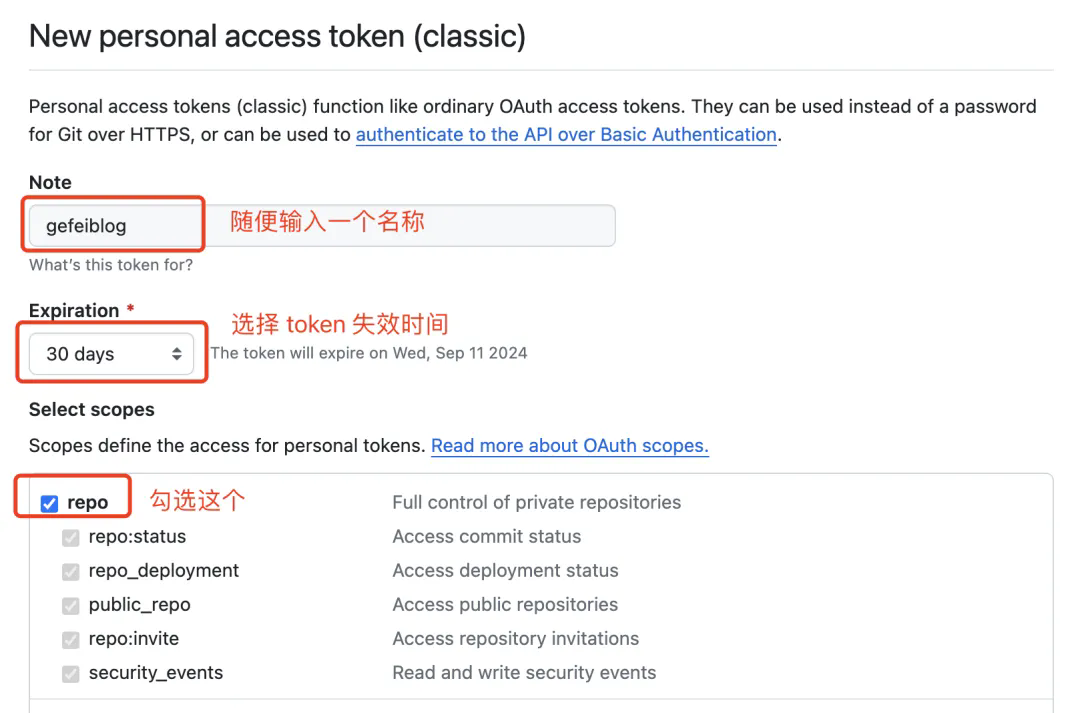The image size is (1080, 713).
Task: Open the Expiration 30 days dropdown
Action: pyautogui.click(x=111, y=353)
